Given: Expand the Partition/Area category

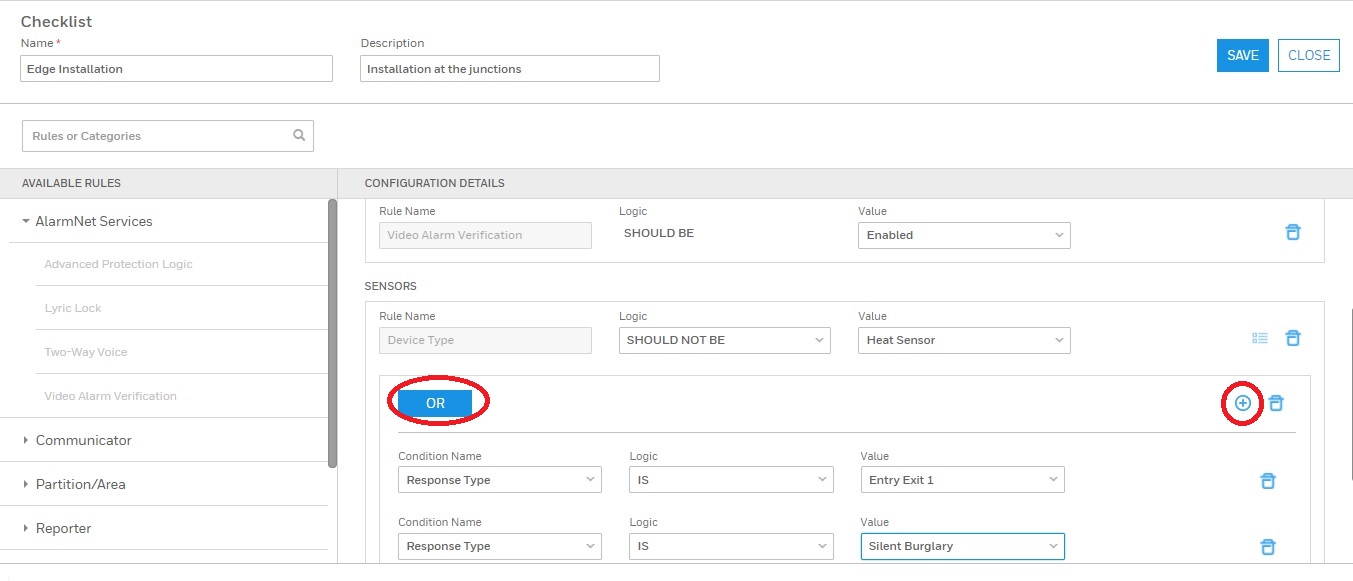Looking at the screenshot, I should (x=26, y=484).
